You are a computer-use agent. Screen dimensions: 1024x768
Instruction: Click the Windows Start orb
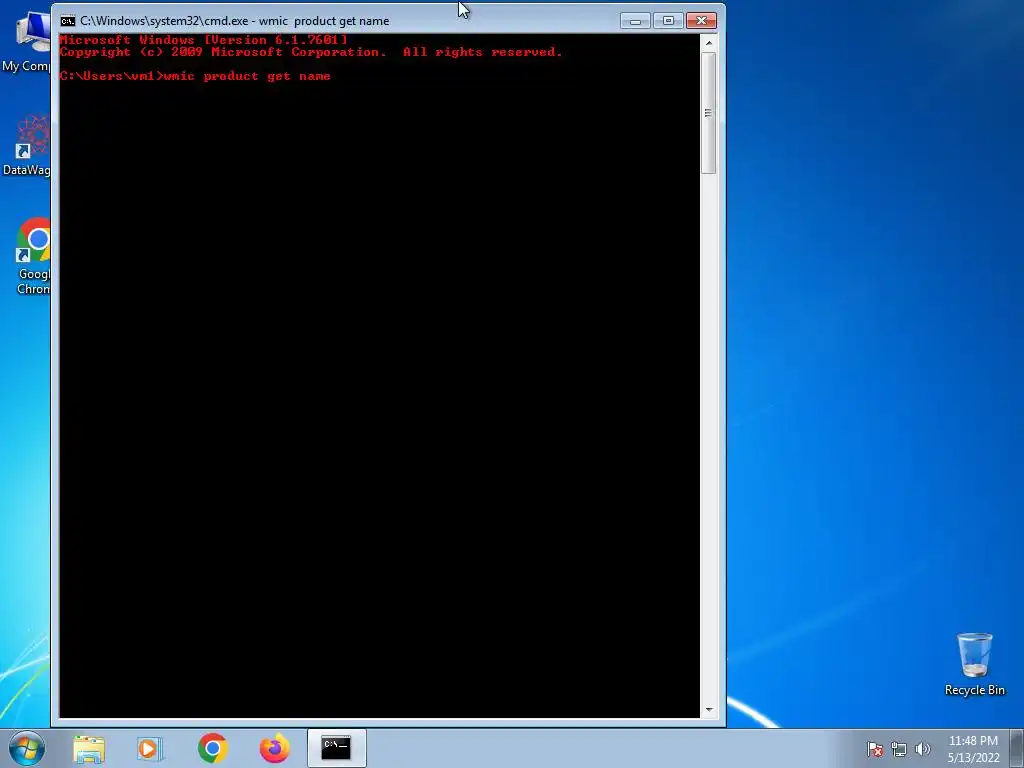pos(27,748)
